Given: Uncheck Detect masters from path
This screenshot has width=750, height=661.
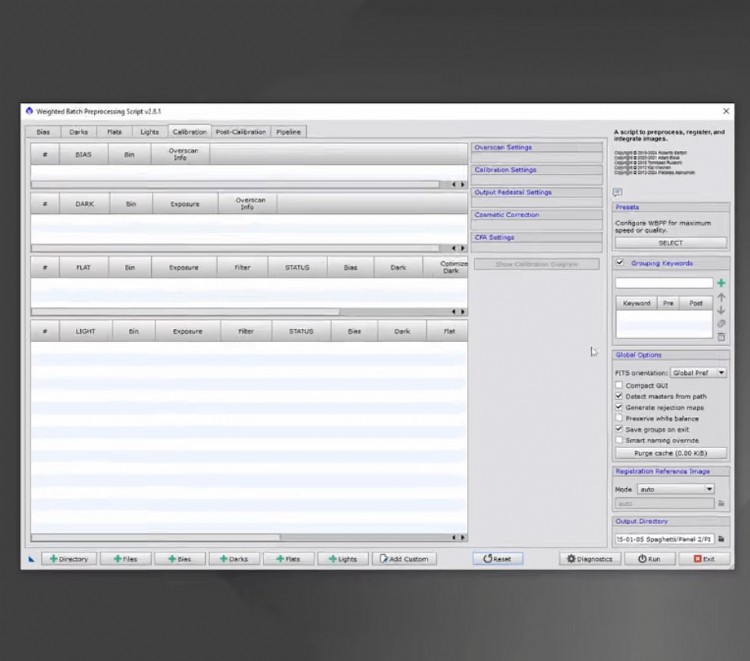Looking at the screenshot, I should [x=619, y=396].
